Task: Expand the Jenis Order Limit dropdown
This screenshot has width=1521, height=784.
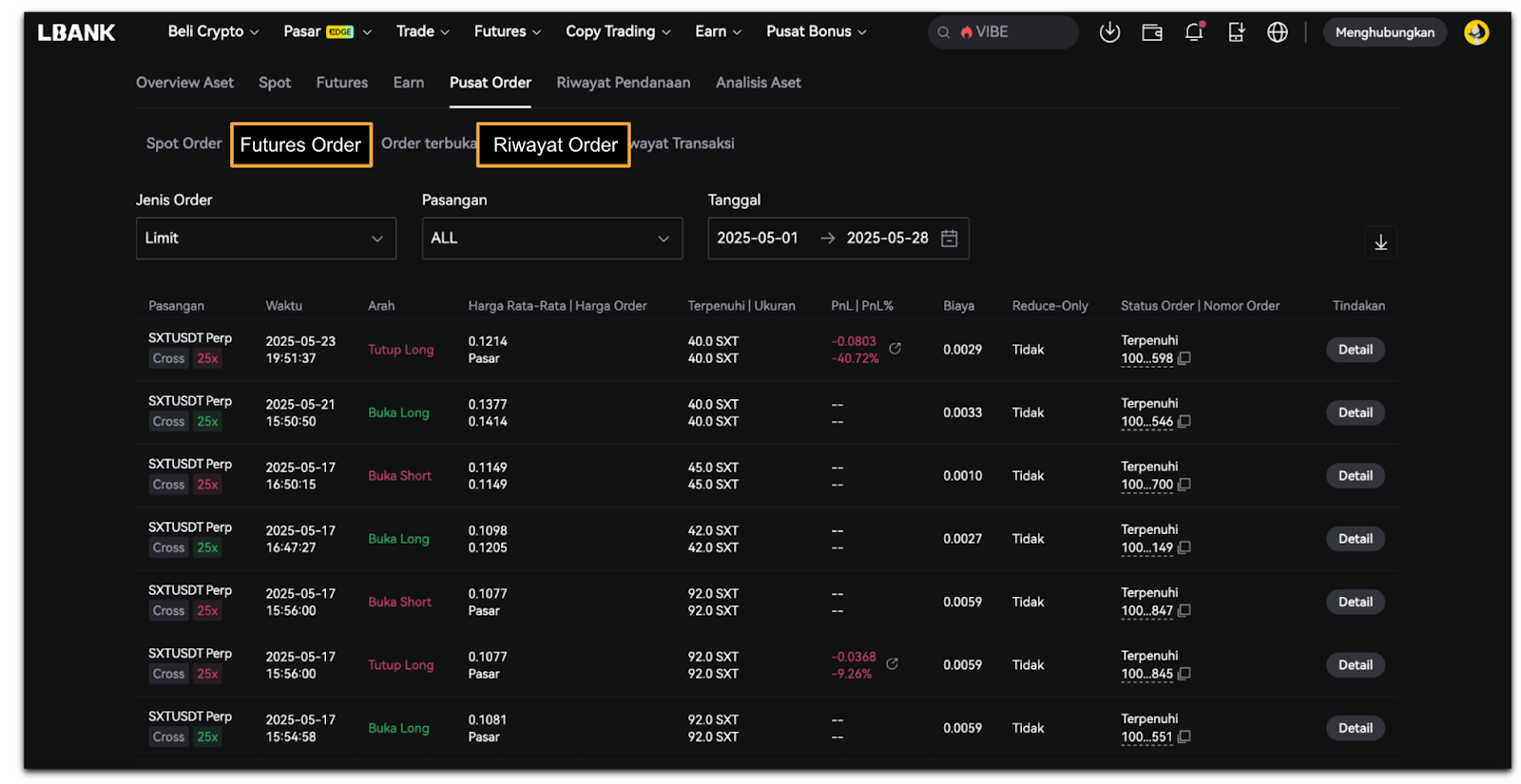Action: pos(265,239)
